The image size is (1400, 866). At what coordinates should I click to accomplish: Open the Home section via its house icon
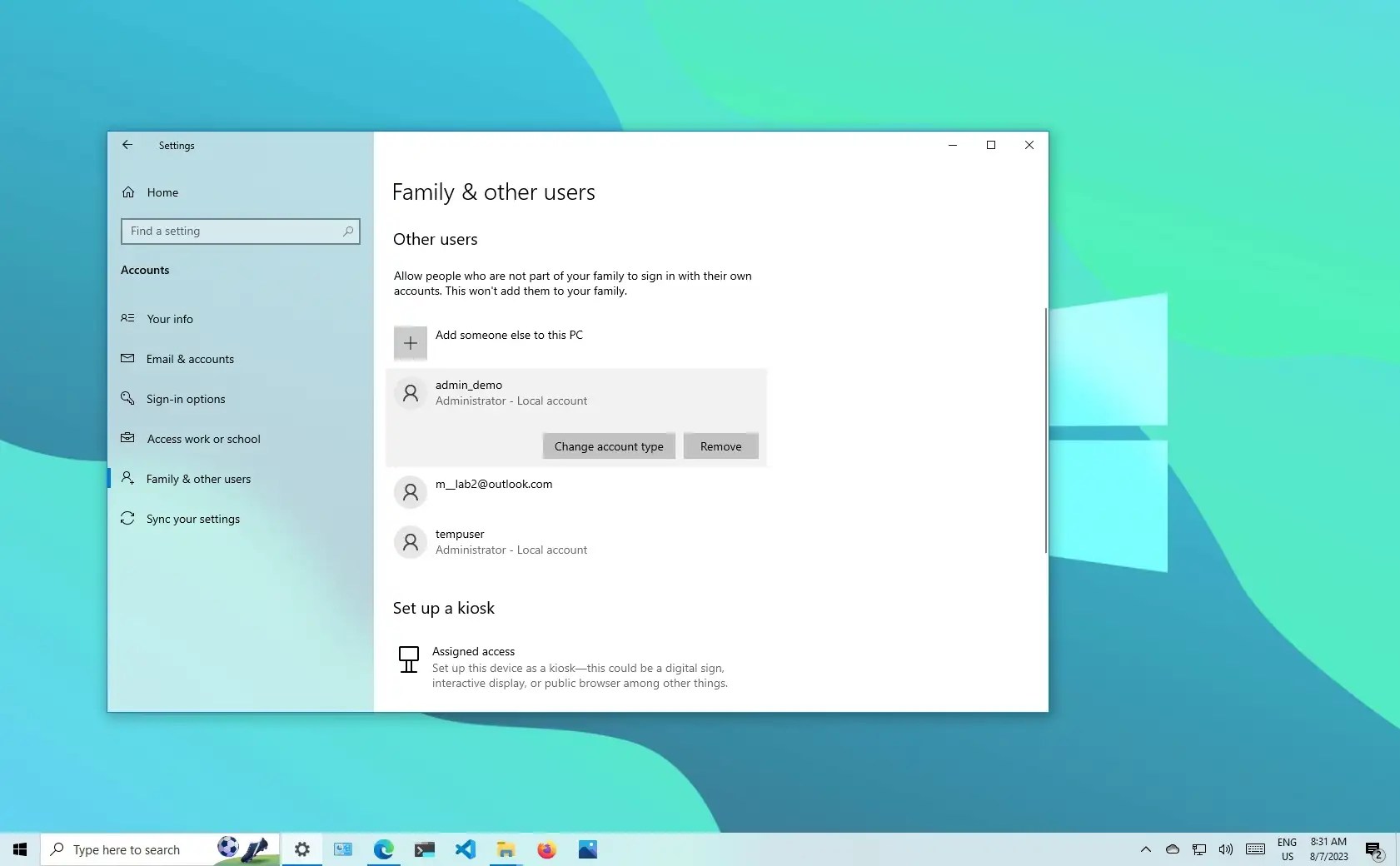click(x=128, y=192)
